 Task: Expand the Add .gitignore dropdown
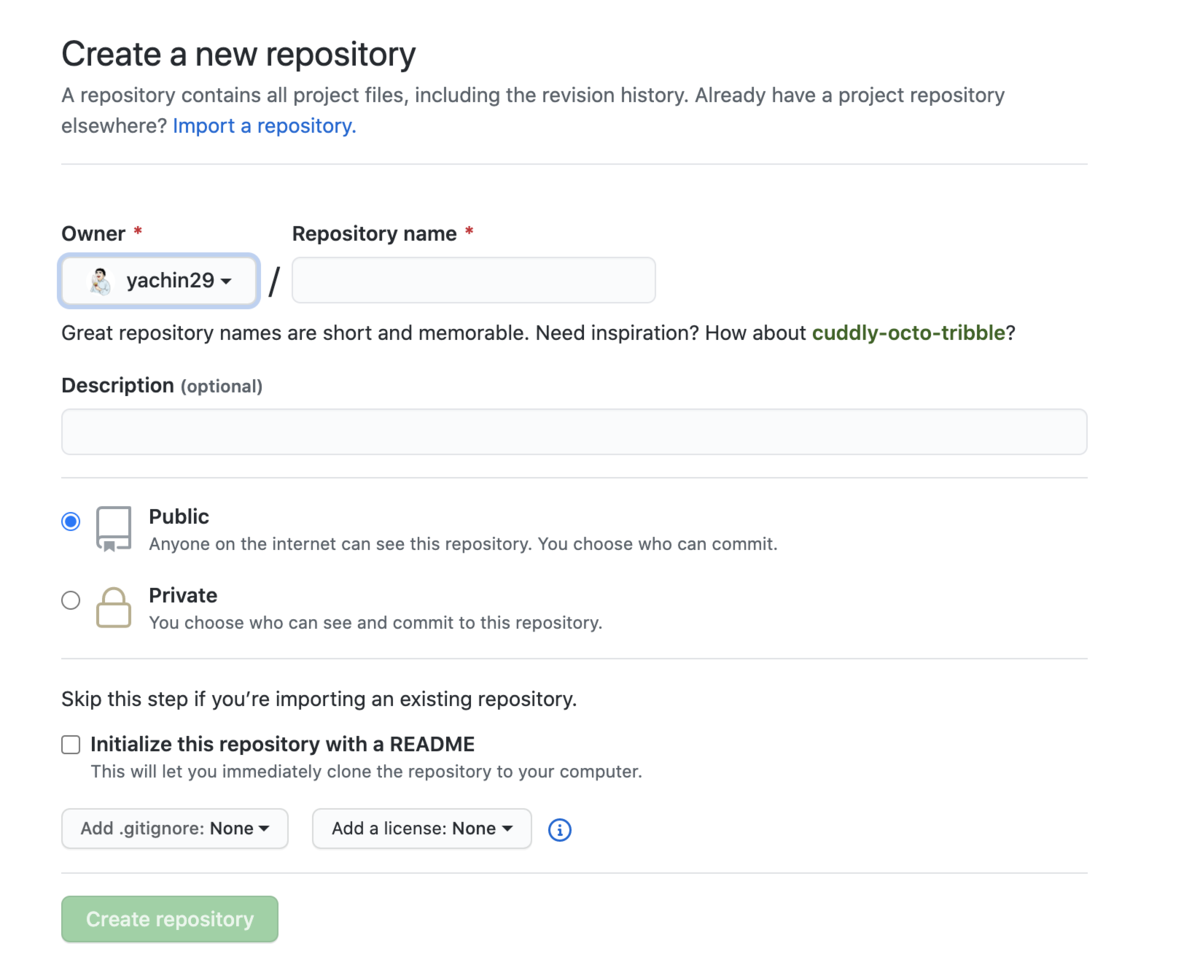click(x=175, y=829)
